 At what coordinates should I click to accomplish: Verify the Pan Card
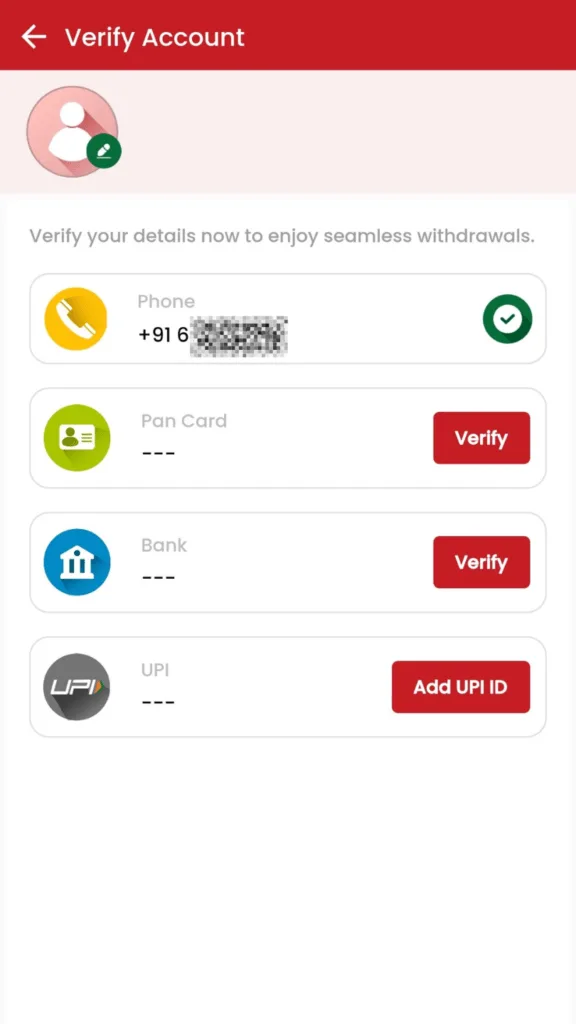click(x=481, y=438)
